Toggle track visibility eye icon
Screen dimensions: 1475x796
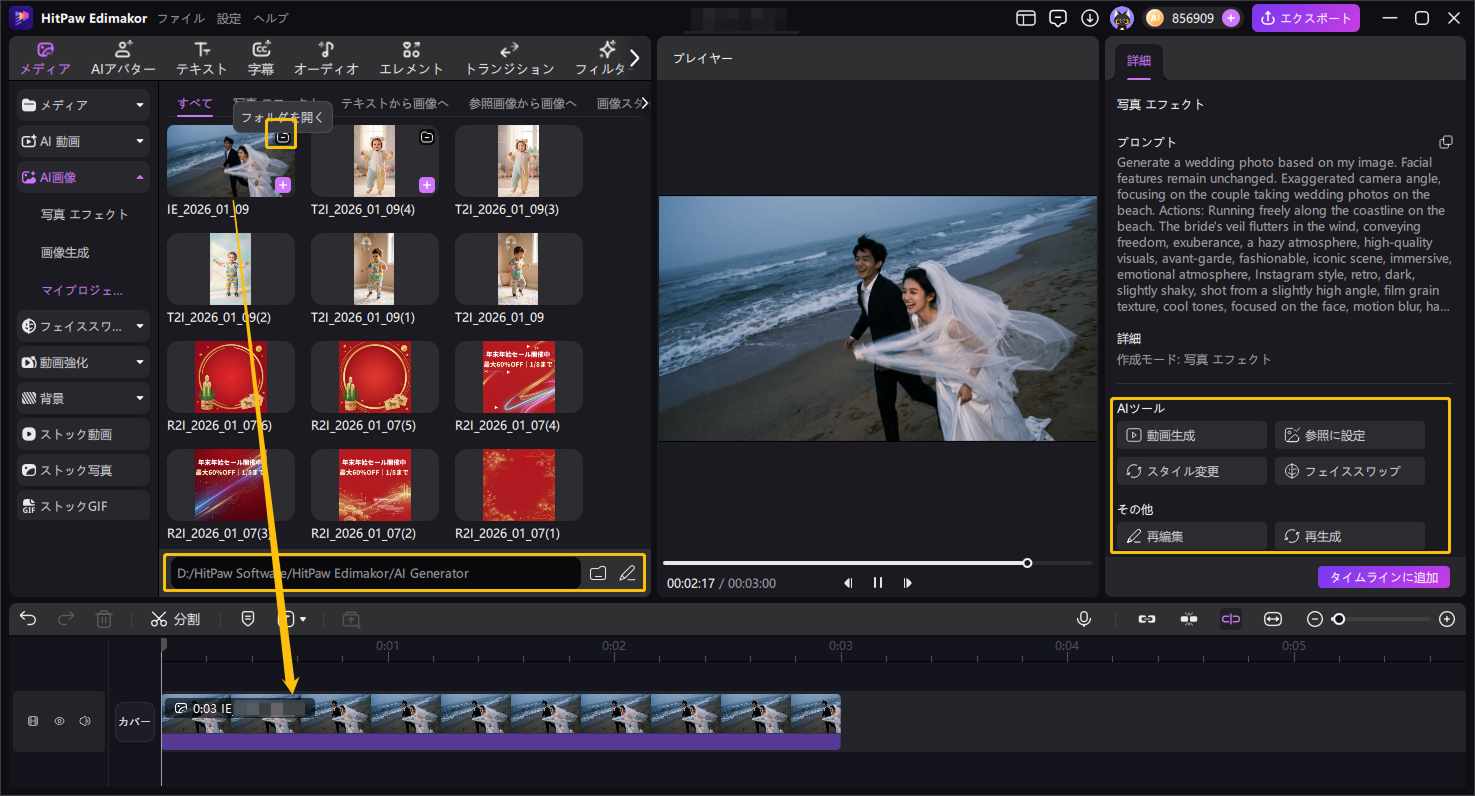click(59, 721)
